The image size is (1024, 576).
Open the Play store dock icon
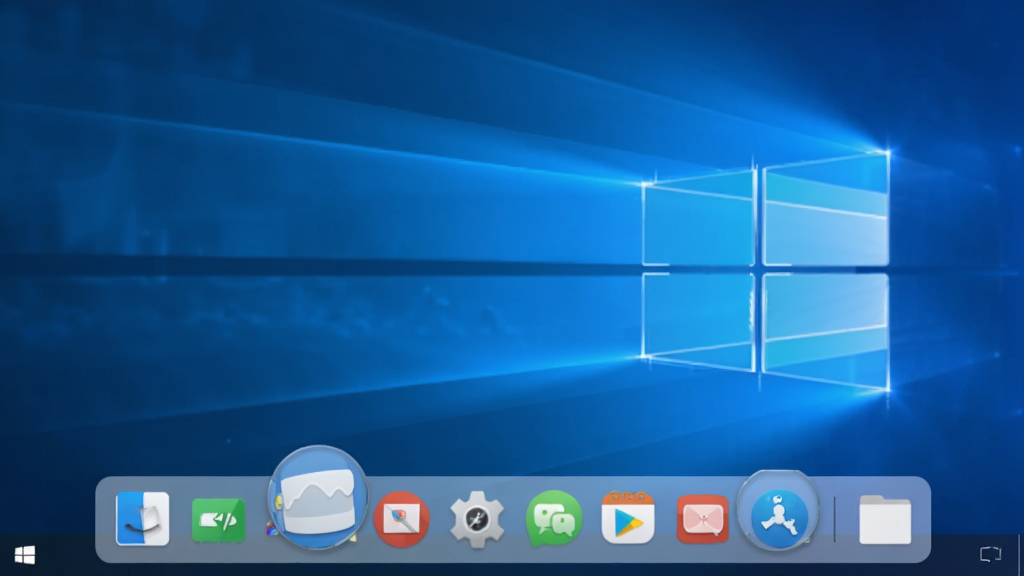click(x=628, y=518)
